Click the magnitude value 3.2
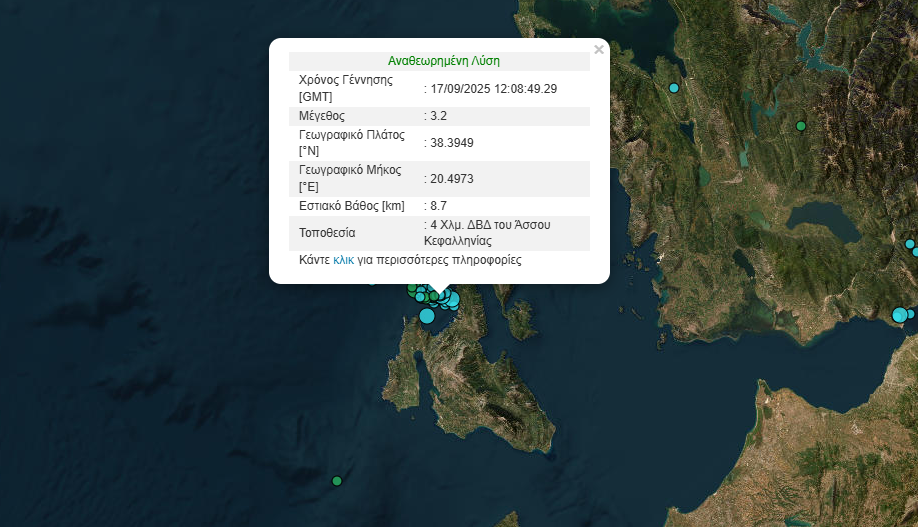Viewport: 918px width, 527px height. click(439, 116)
